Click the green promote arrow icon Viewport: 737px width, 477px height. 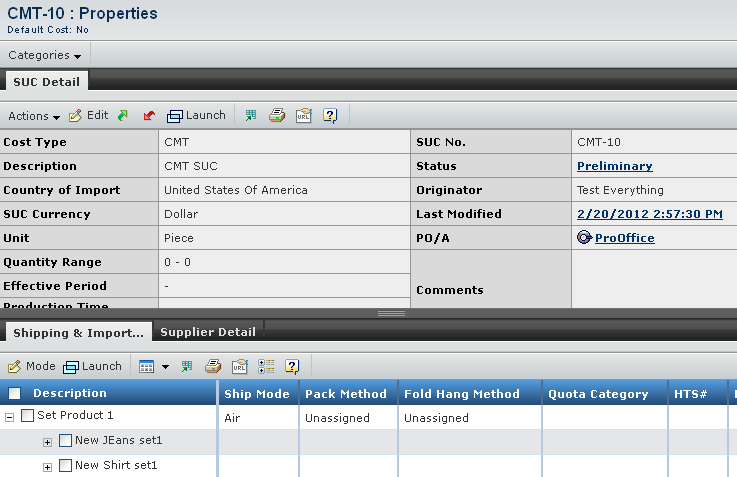pyautogui.click(x=123, y=115)
